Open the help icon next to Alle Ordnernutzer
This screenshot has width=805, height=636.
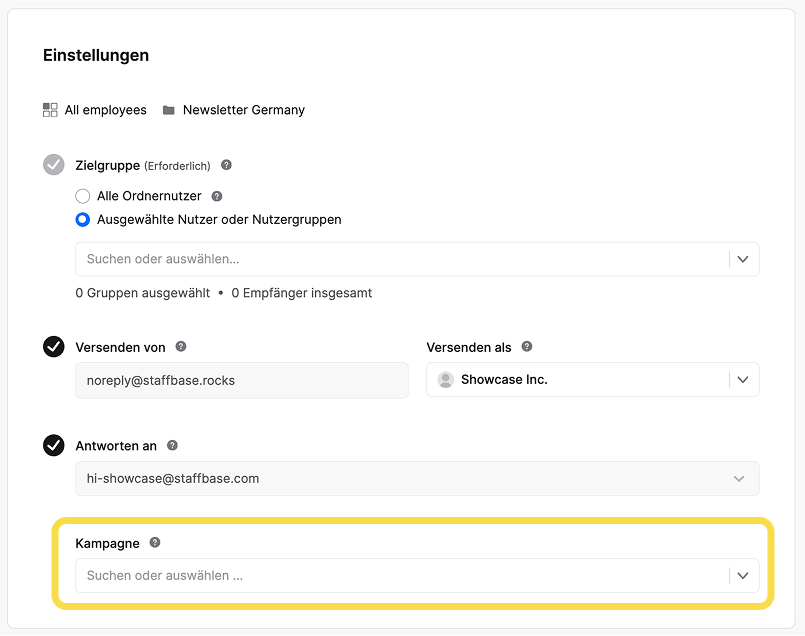[217, 196]
